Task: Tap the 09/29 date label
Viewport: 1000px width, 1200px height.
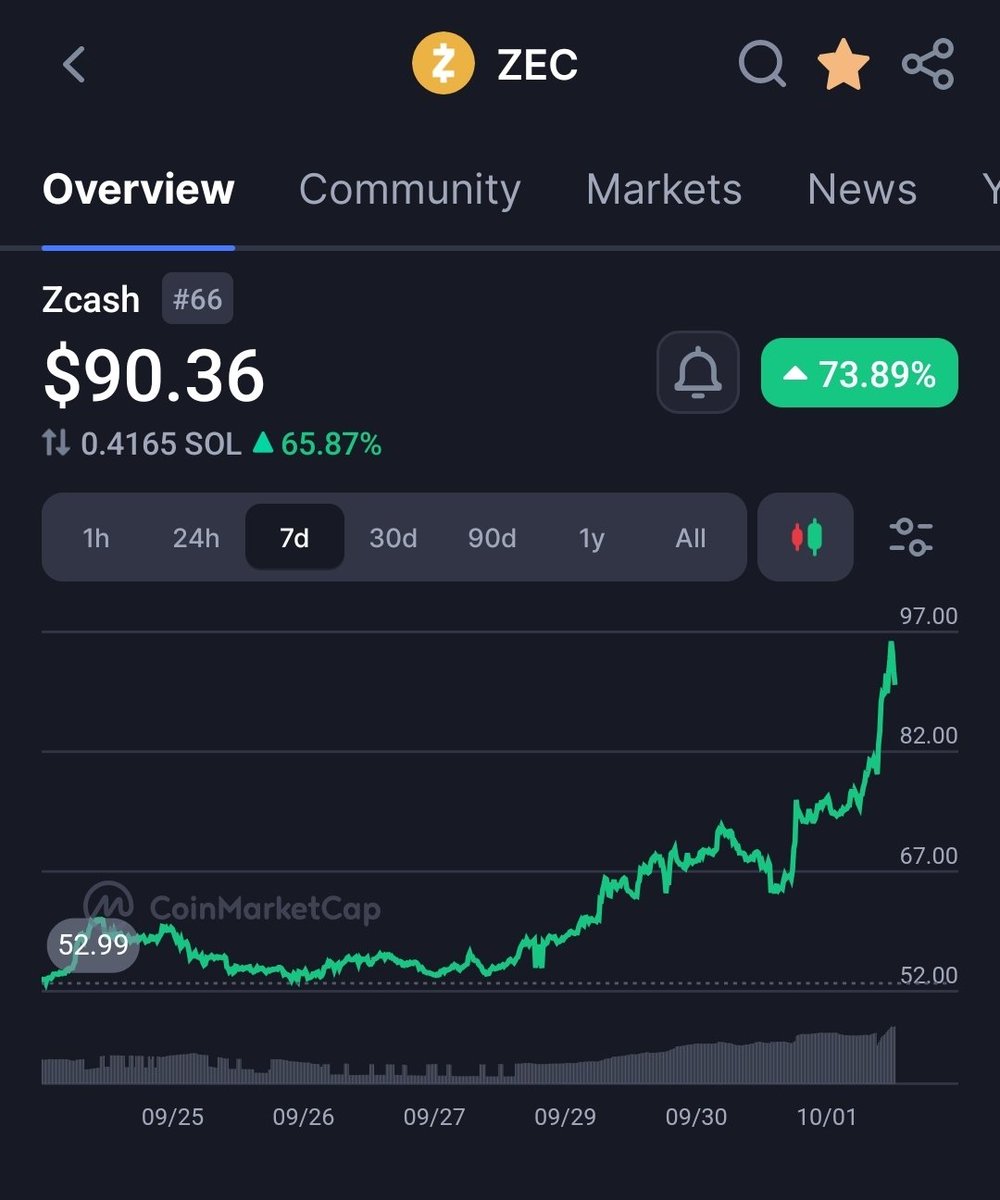Action: coord(565,1117)
